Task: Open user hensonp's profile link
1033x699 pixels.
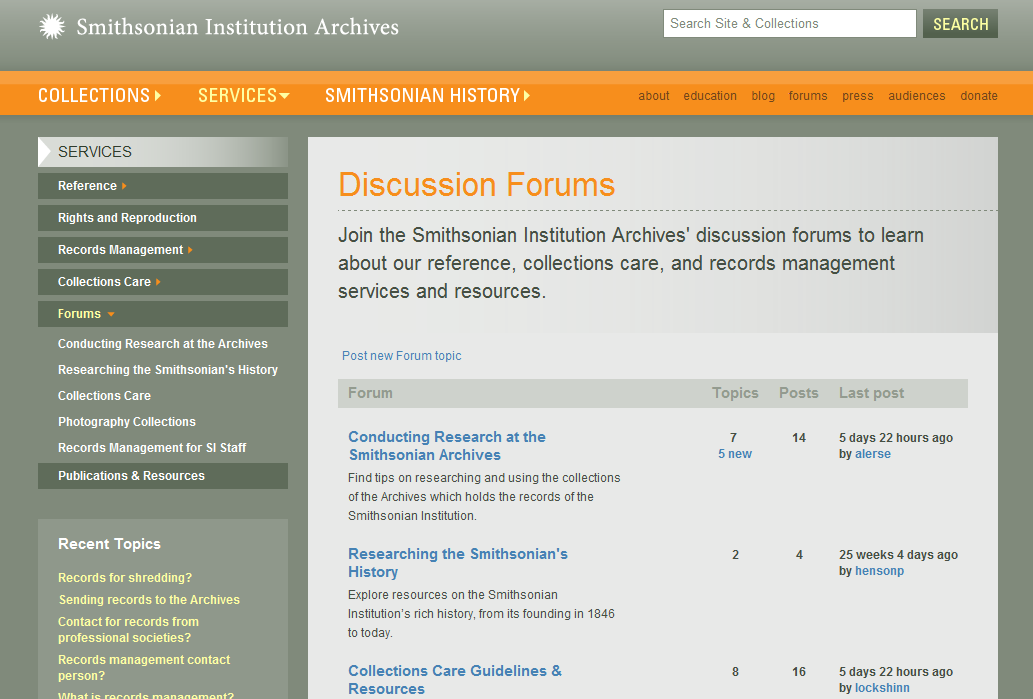Action: [879, 571]
